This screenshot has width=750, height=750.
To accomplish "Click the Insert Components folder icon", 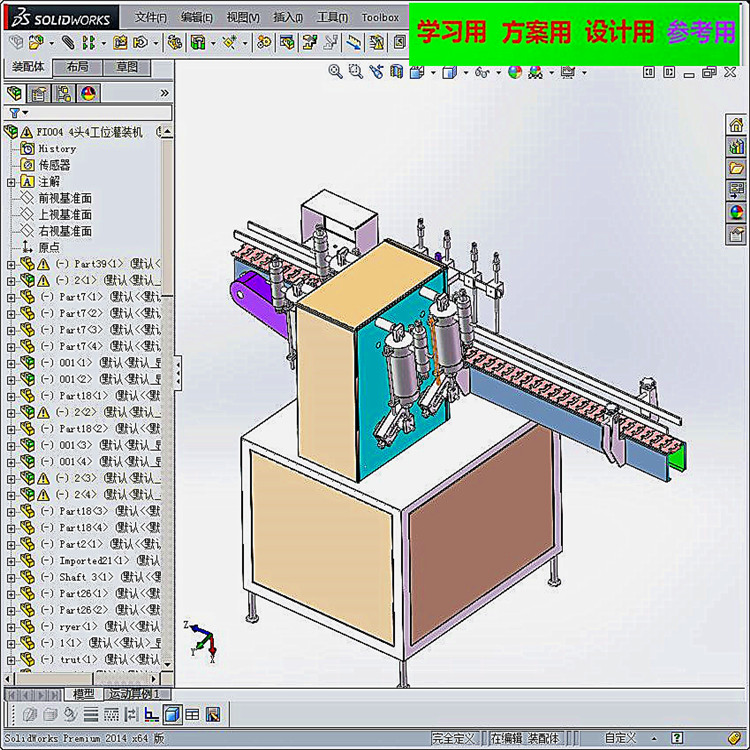I will pyautogui.click(x=36, y=43).
